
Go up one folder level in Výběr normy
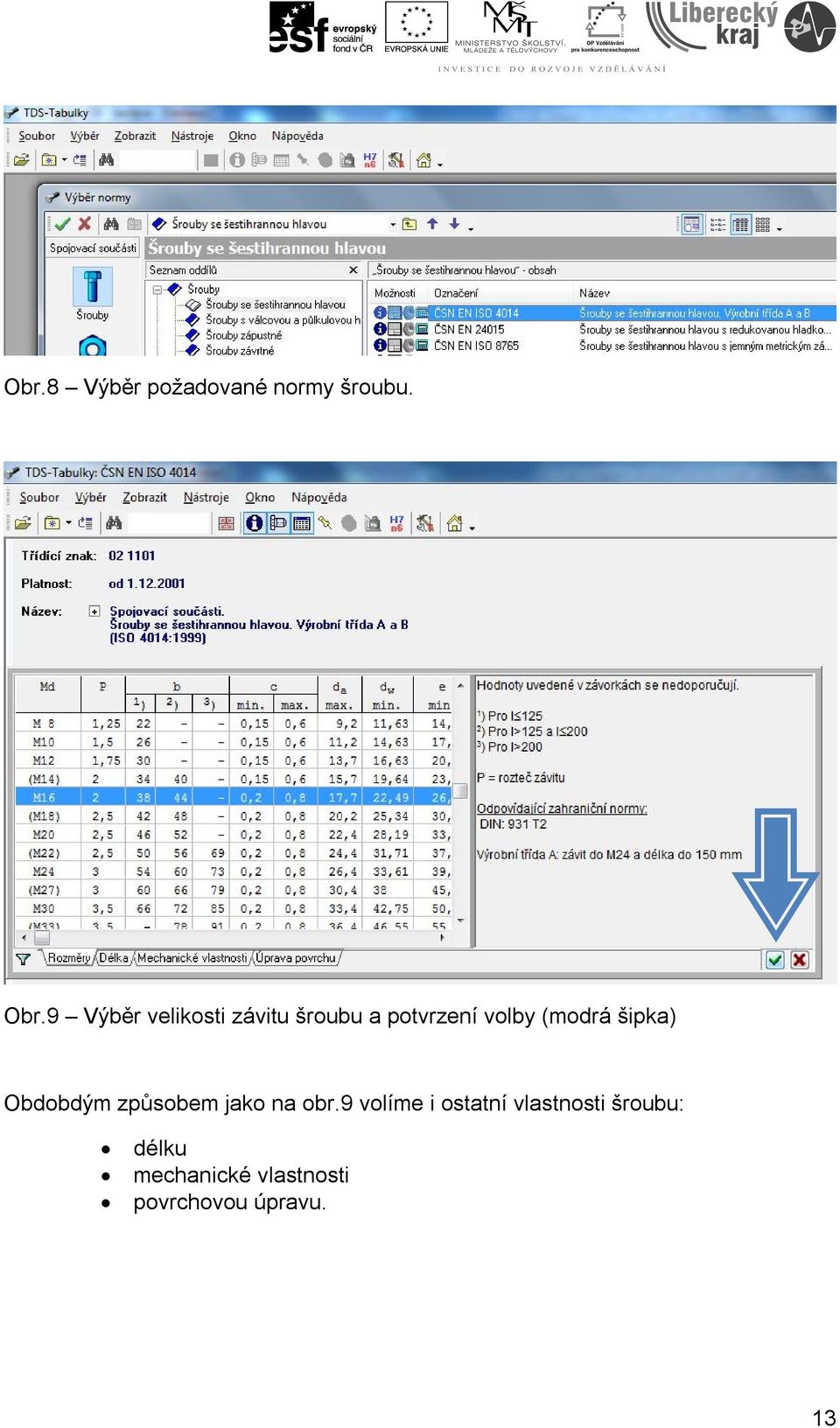coord(409,224)
